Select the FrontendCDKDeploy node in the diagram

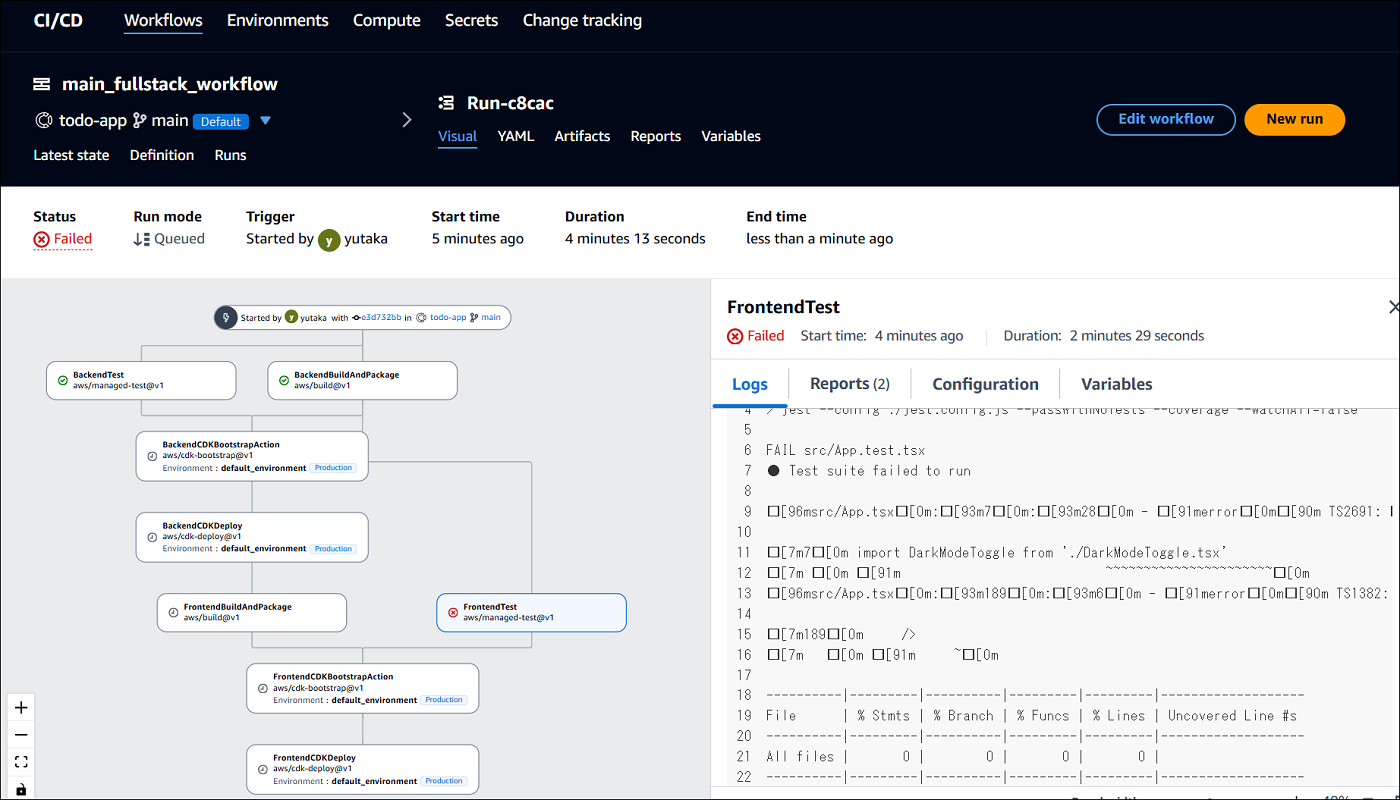tap(362, 769)
